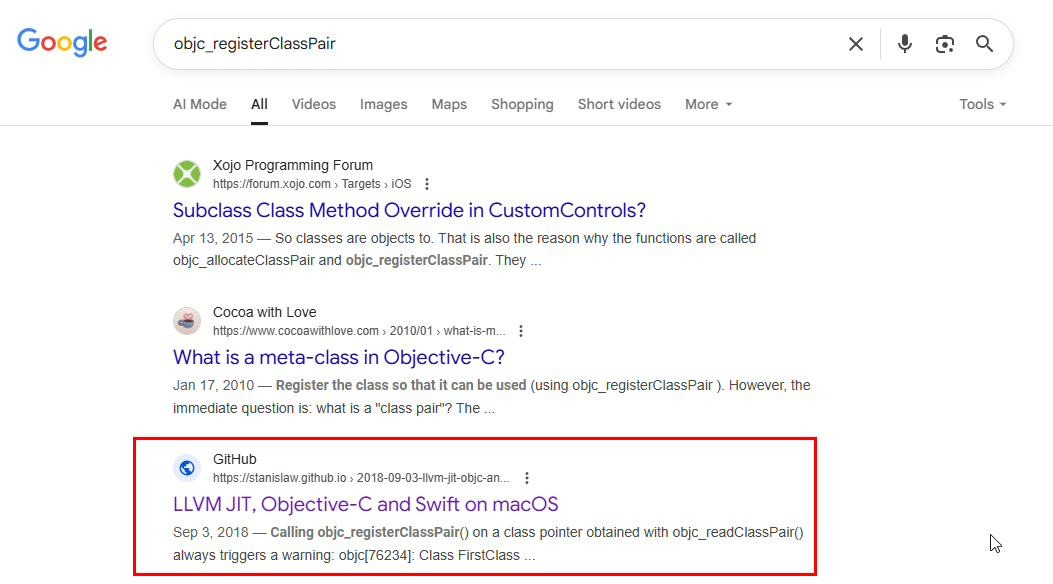Image resolution: width=1053 pixels, height=584 pixels.
Task: Click the Google logo
Action: click(62, 42)
